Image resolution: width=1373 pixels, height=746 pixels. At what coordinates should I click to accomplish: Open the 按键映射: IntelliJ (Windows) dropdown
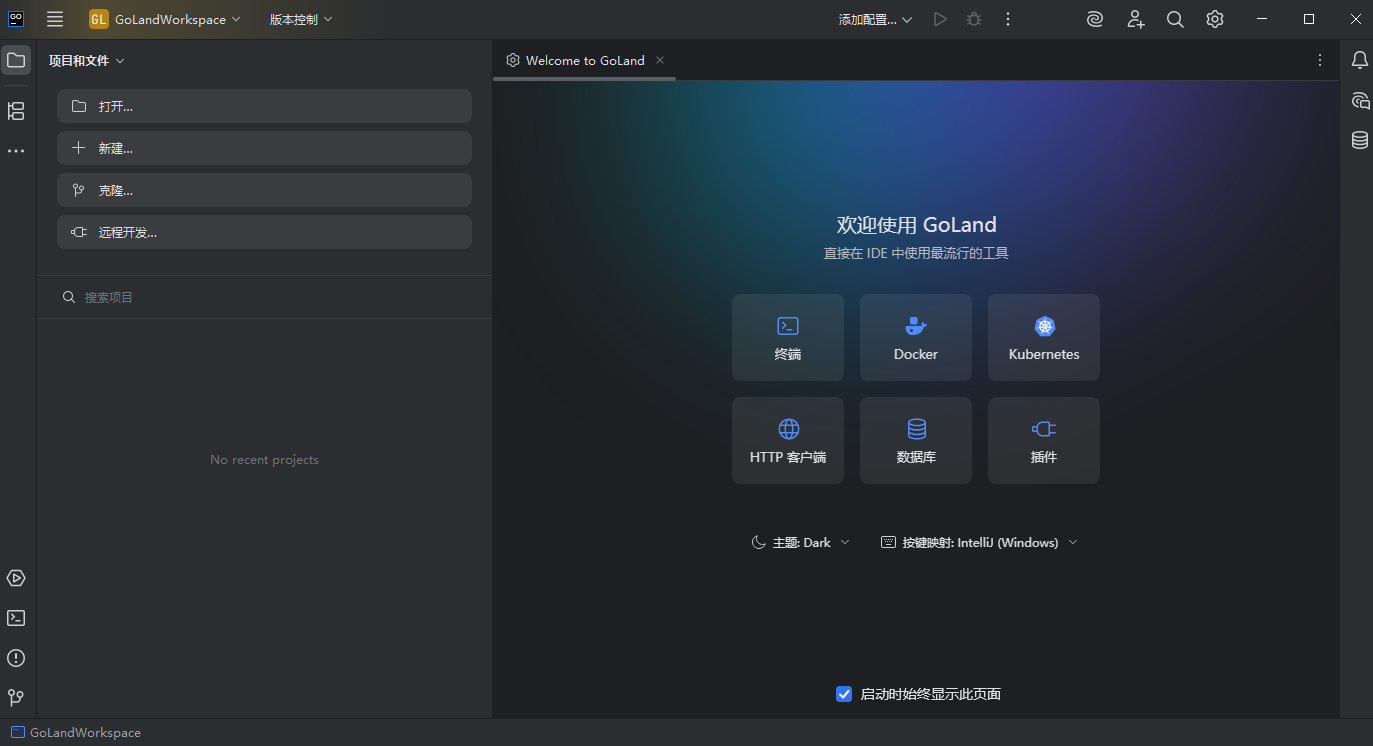pyautogui.click(x=980, y=542)
